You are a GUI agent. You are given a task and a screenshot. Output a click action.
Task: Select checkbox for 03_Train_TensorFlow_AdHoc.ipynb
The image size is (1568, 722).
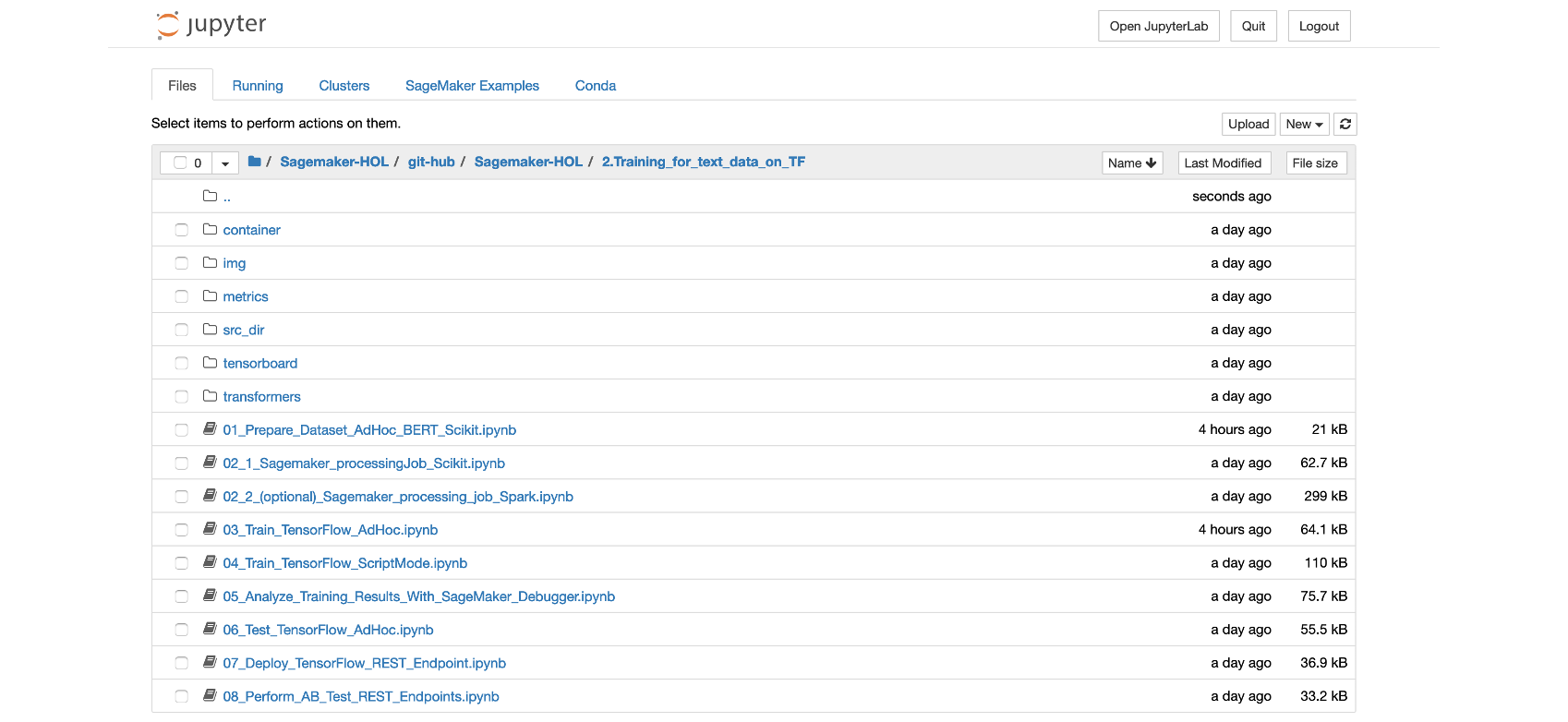coord(182,530)
